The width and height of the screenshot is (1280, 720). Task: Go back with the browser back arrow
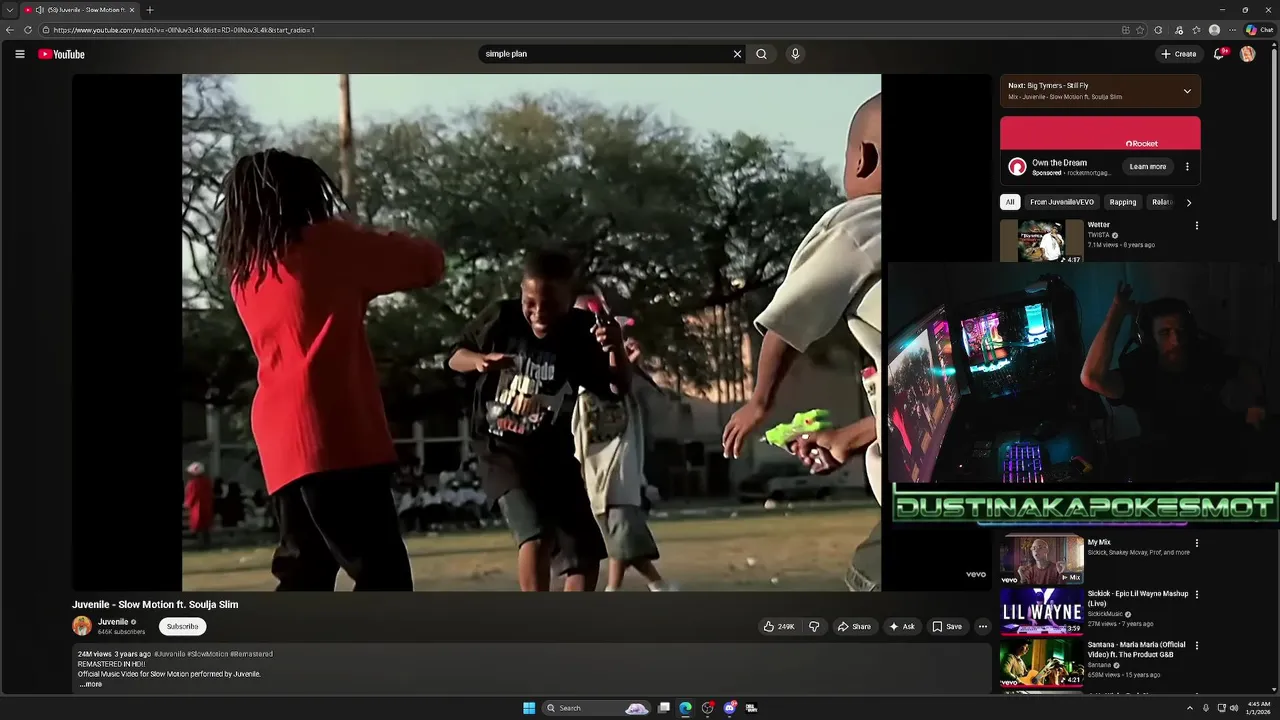coord(10,30)
